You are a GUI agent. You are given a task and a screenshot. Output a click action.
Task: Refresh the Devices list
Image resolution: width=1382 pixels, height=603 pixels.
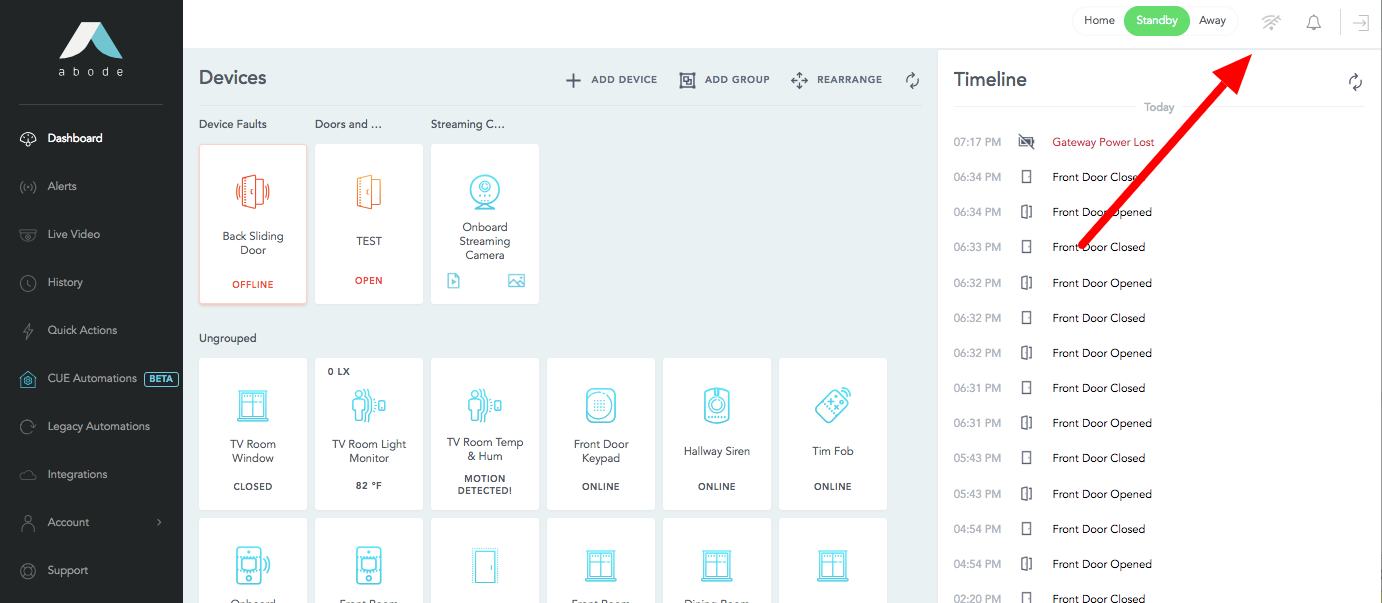point(912,81)
